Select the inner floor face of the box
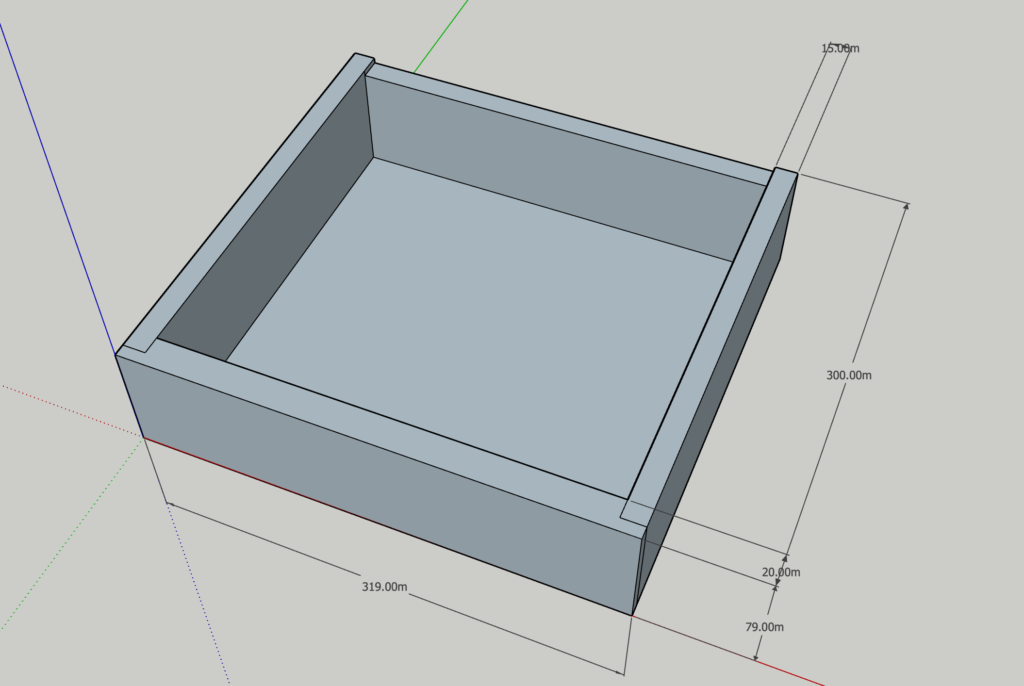Viewport: 1024px width, 686px height. [480, 320]
